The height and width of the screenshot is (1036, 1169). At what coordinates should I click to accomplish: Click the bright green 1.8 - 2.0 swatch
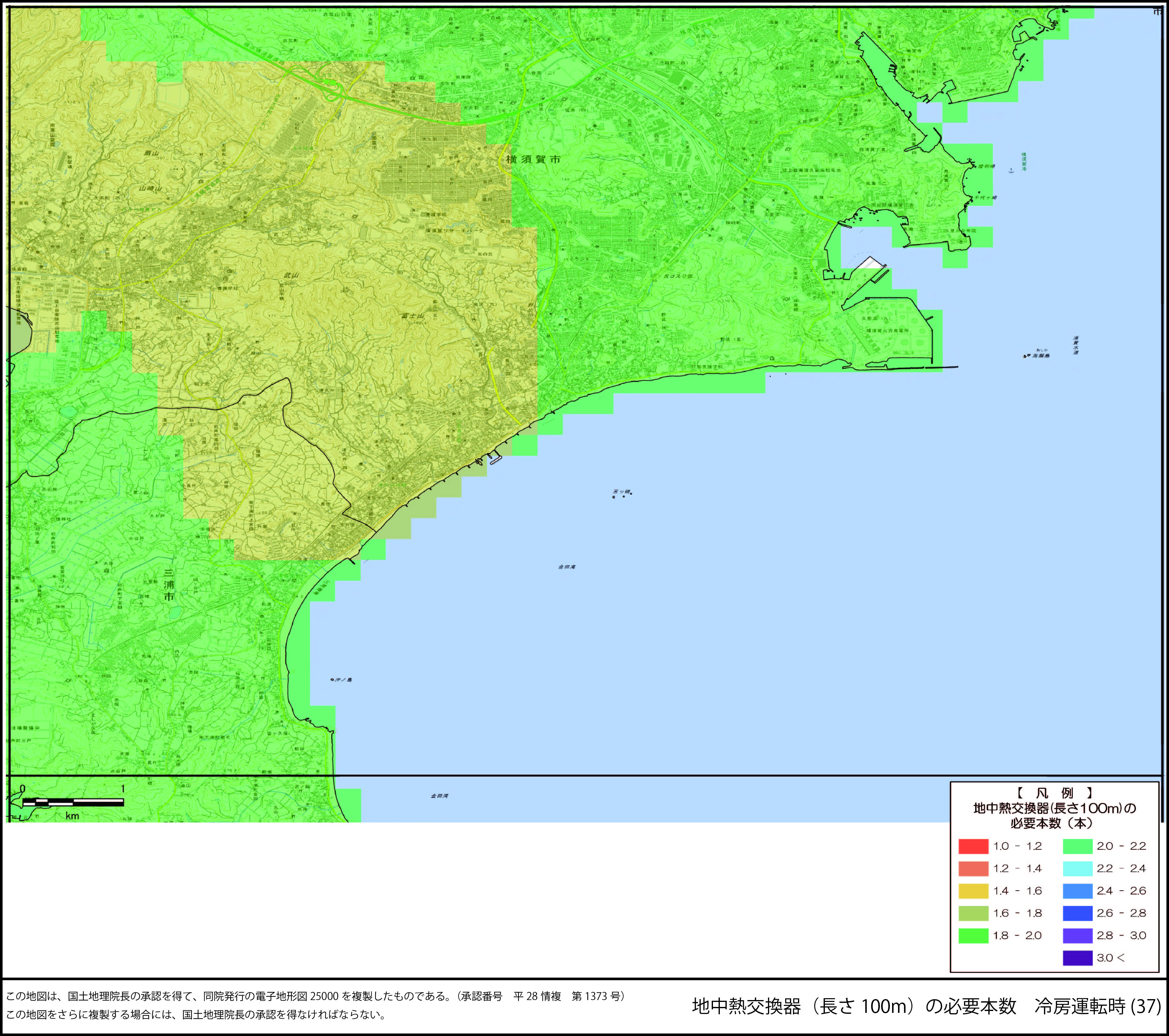pos(973,935)
